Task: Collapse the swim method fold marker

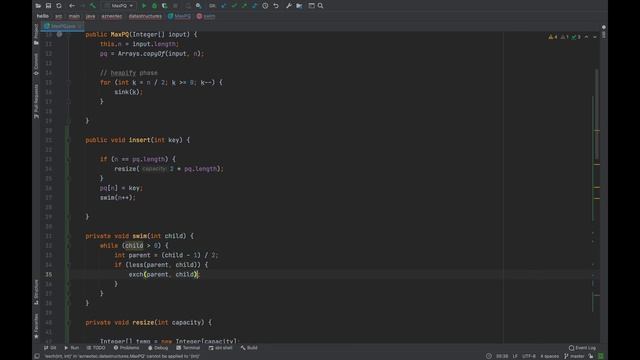Action: tap(69, 236)
